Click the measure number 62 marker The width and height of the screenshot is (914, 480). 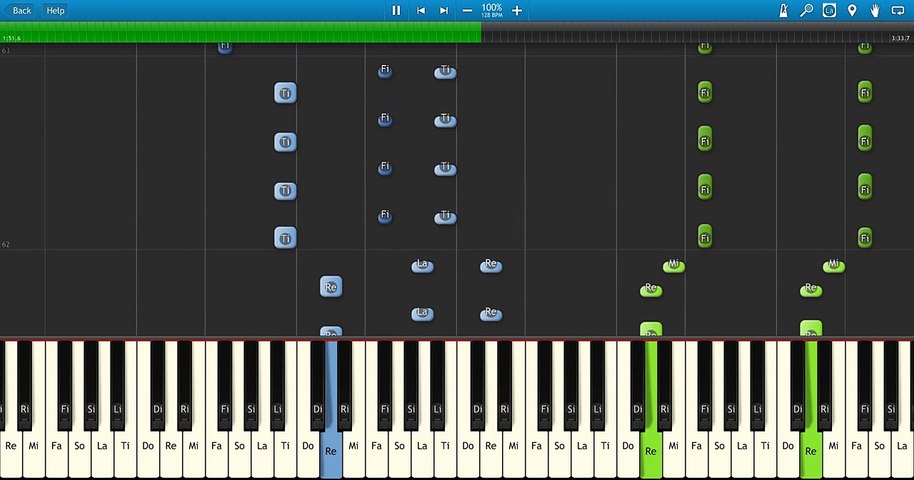point(6,244)
